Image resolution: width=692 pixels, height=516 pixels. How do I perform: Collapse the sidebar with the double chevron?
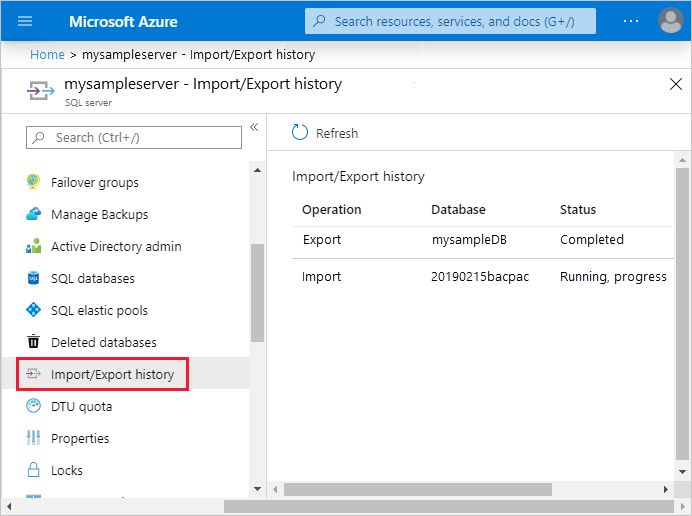click(x=254, y=127)
